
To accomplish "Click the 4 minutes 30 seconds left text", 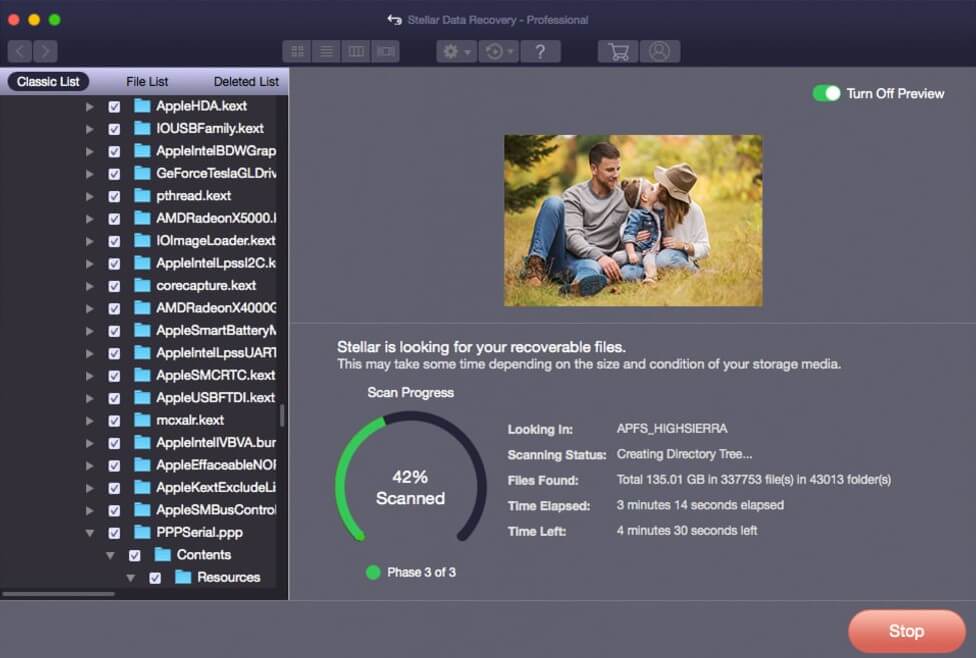I will tap(687, 530).
